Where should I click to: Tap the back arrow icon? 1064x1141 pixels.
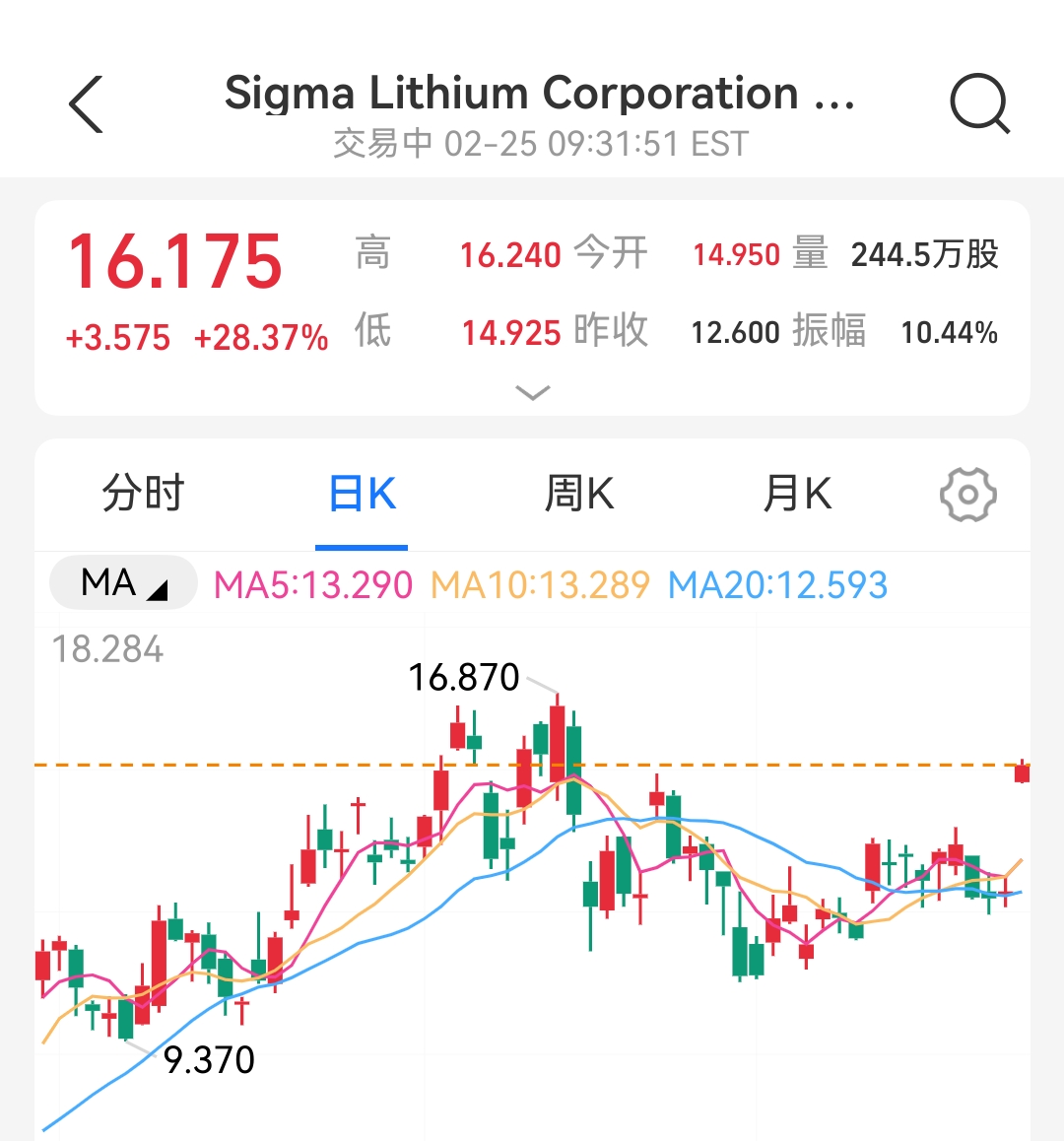[x=87, y=104]
